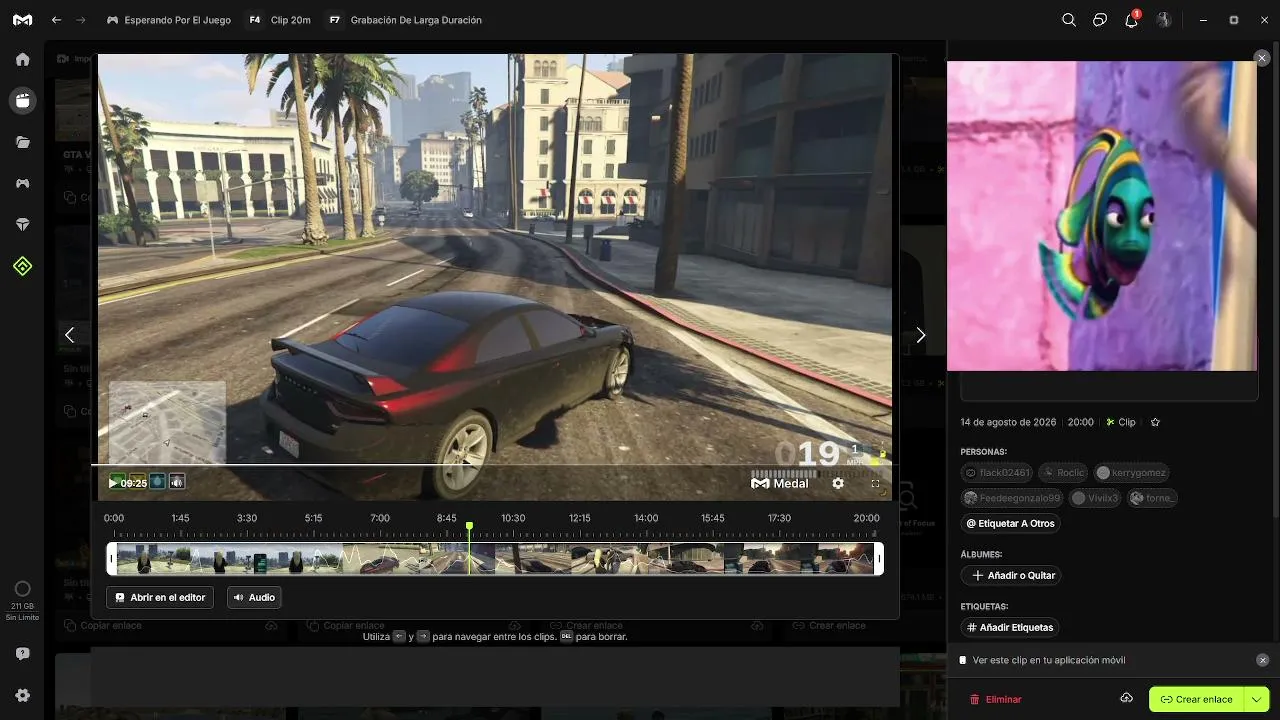Open the games controller sidebar icon
Image resolution: width=1280 pixels, height=720 pixels.
[x=22, y=183]
